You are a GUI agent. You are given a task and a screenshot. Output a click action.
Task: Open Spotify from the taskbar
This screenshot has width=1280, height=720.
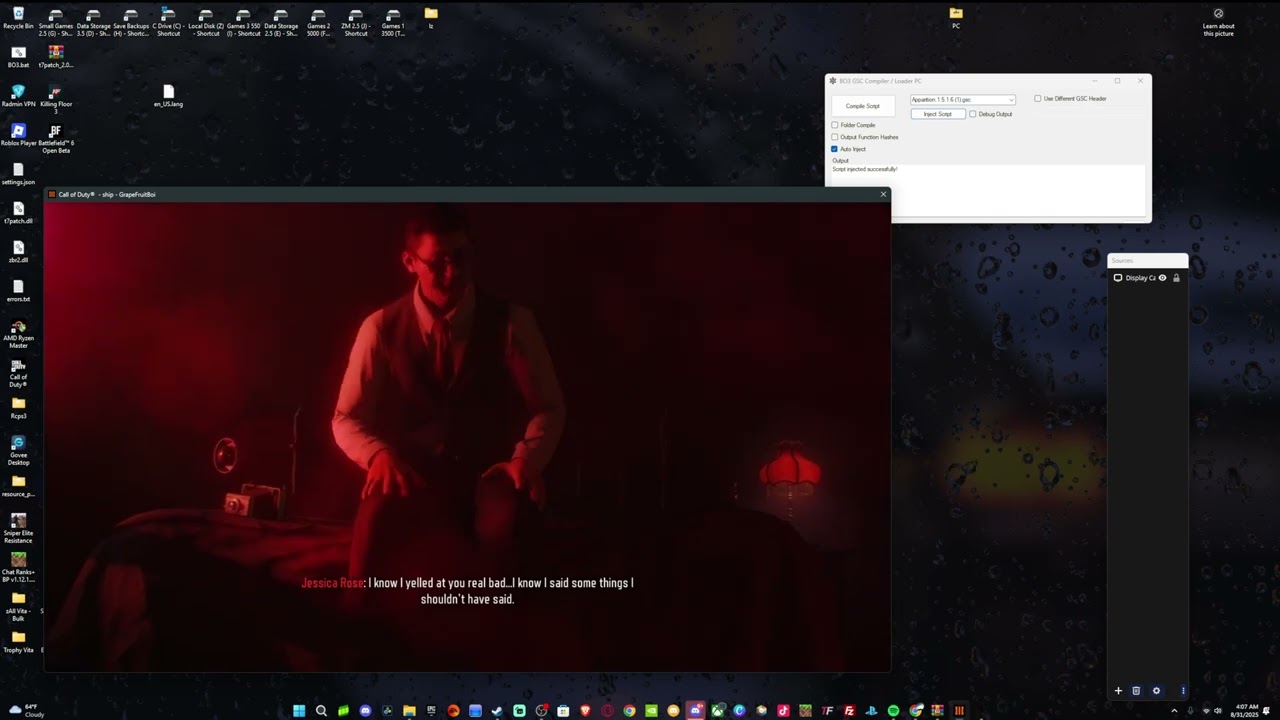tap(893, 711)
